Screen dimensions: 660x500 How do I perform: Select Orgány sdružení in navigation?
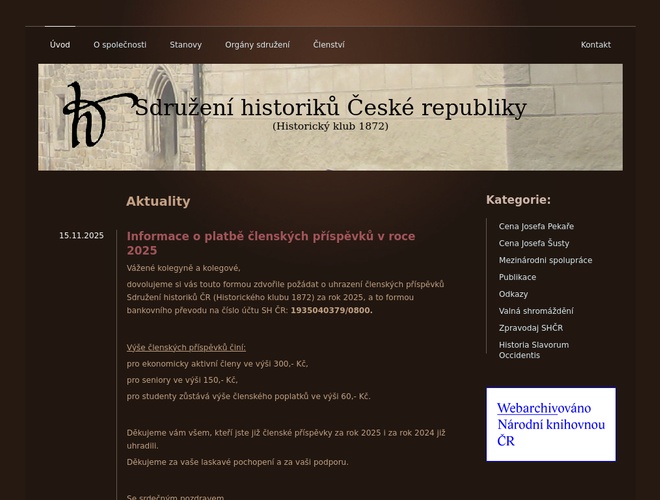(x=257, y=45)
